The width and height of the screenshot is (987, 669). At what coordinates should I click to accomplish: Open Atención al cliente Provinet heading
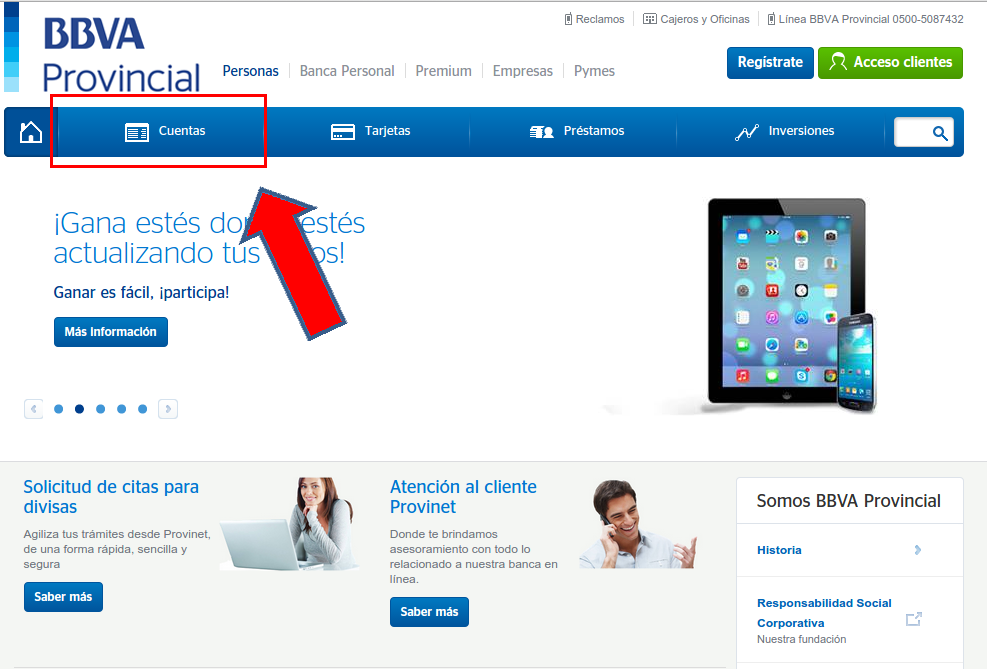coord(463,497)
